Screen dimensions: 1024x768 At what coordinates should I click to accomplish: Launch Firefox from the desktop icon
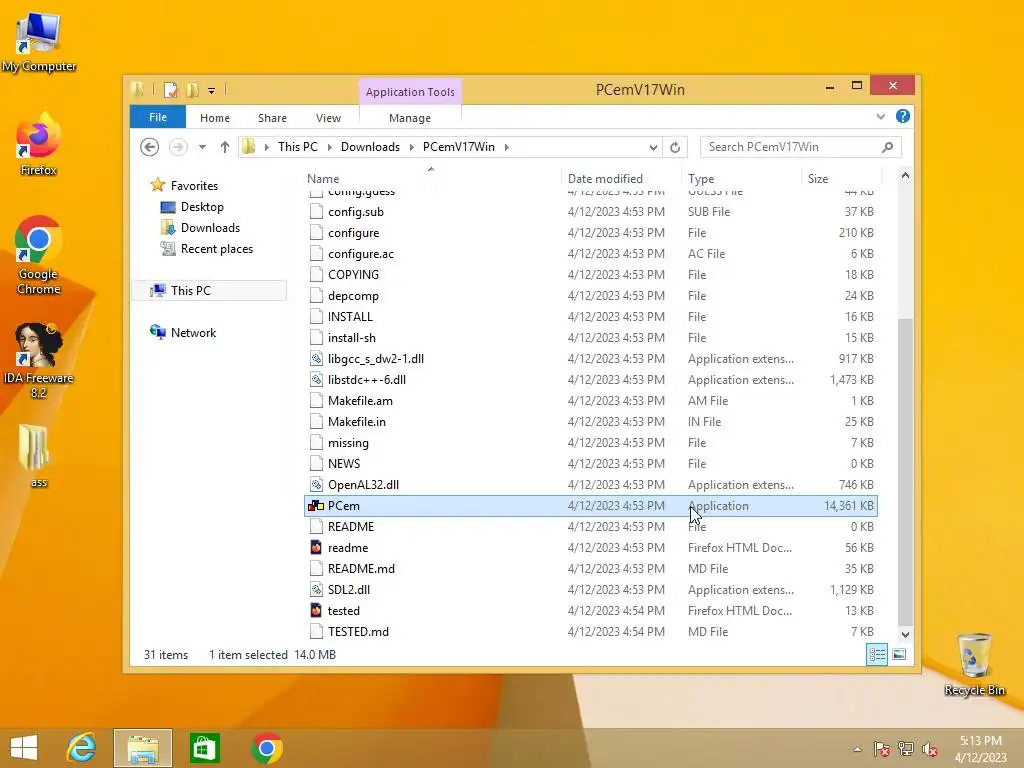pos(39,145)
